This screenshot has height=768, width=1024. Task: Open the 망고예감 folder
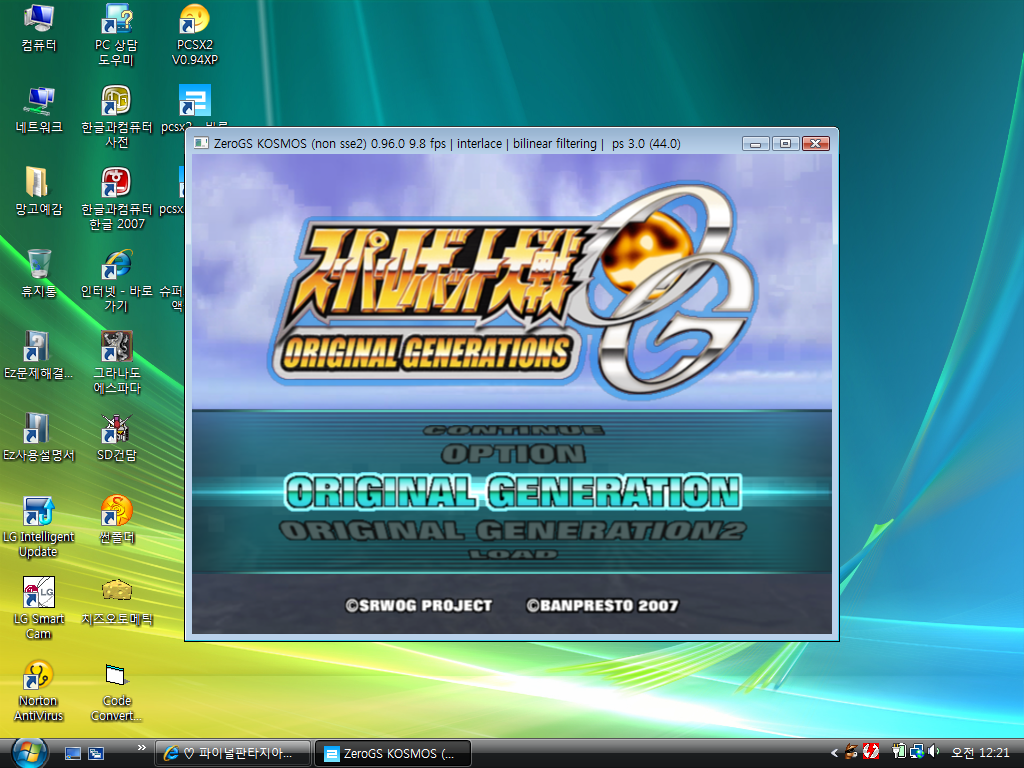(39, 192)
